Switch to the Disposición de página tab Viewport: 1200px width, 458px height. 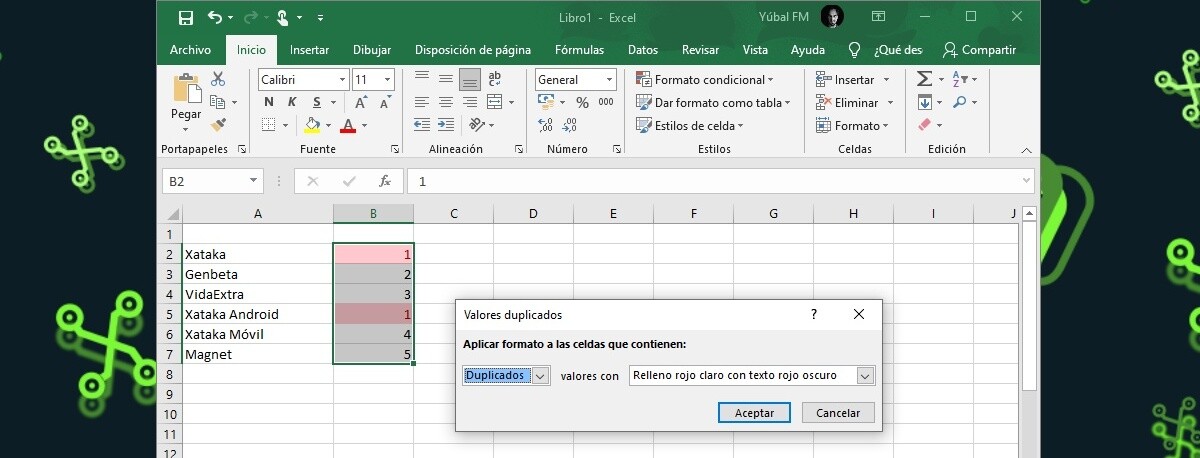[x=473, y=50]
